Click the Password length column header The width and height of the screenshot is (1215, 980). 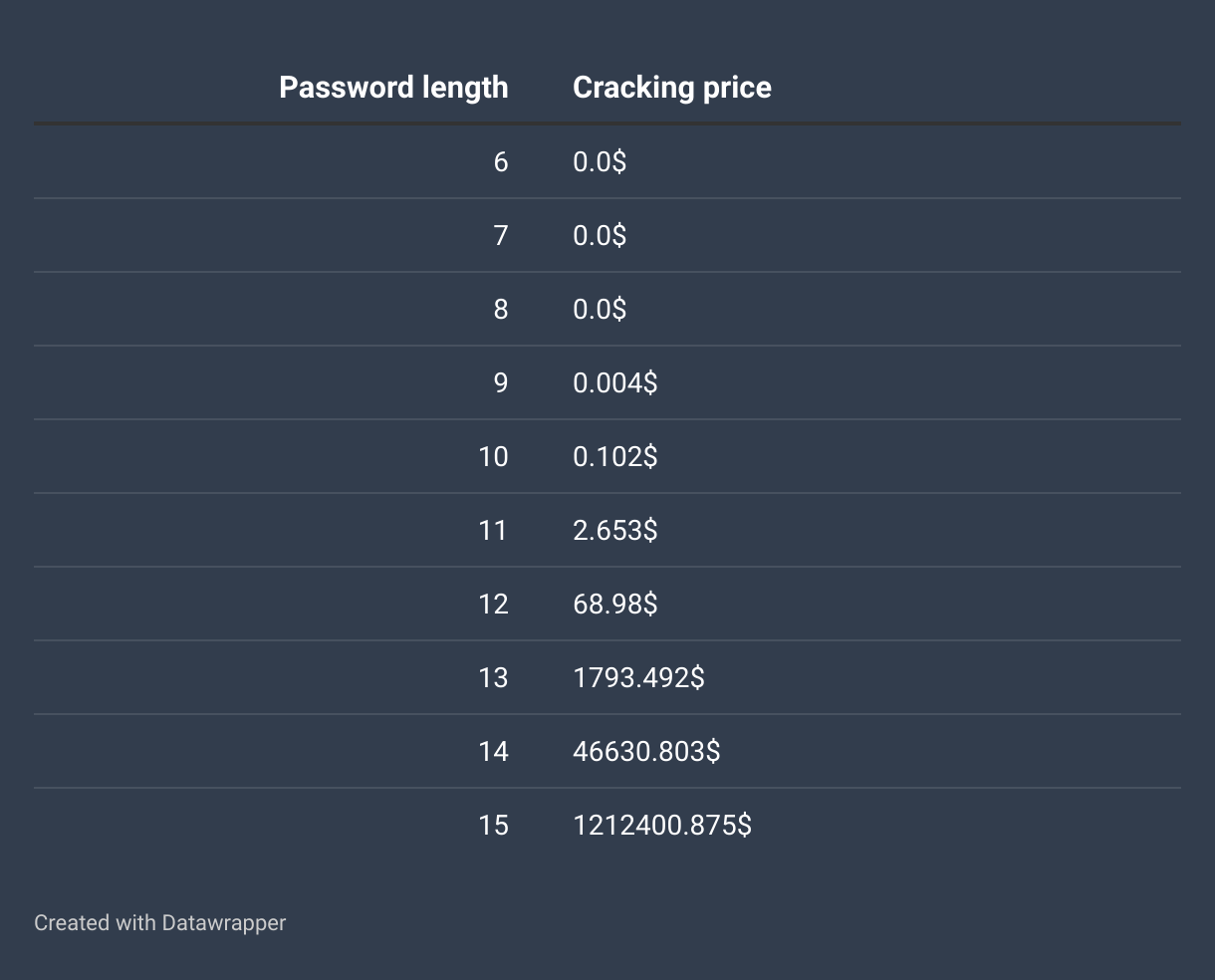click(x=393, y=88)
